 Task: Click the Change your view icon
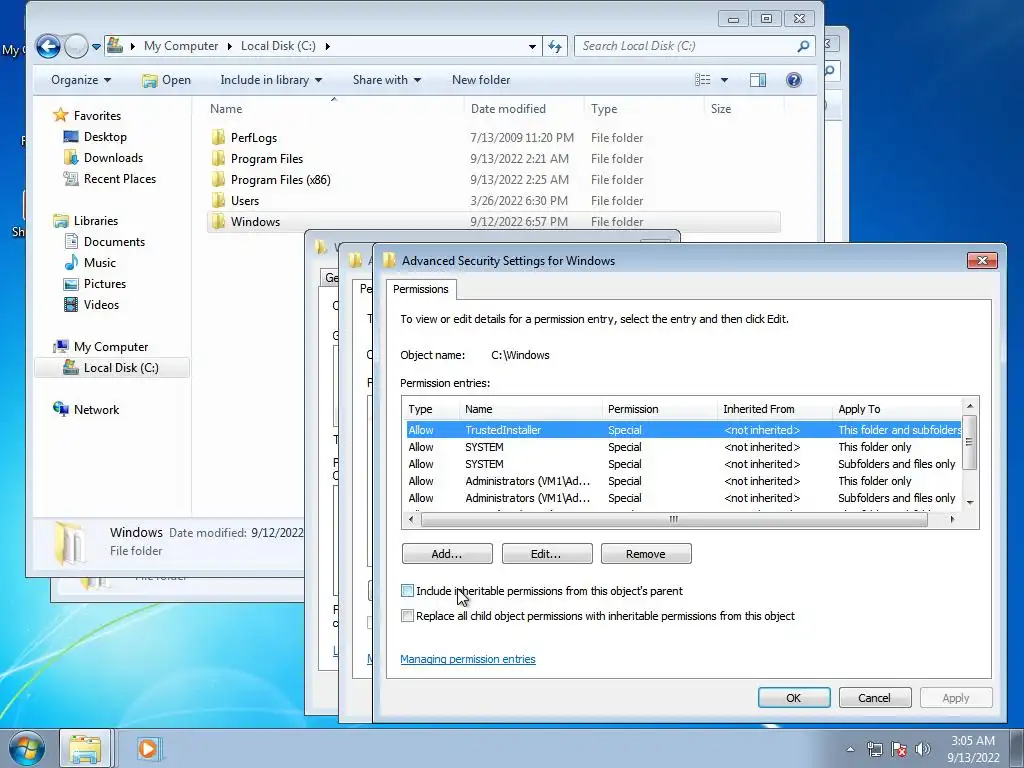click(703, 80)
